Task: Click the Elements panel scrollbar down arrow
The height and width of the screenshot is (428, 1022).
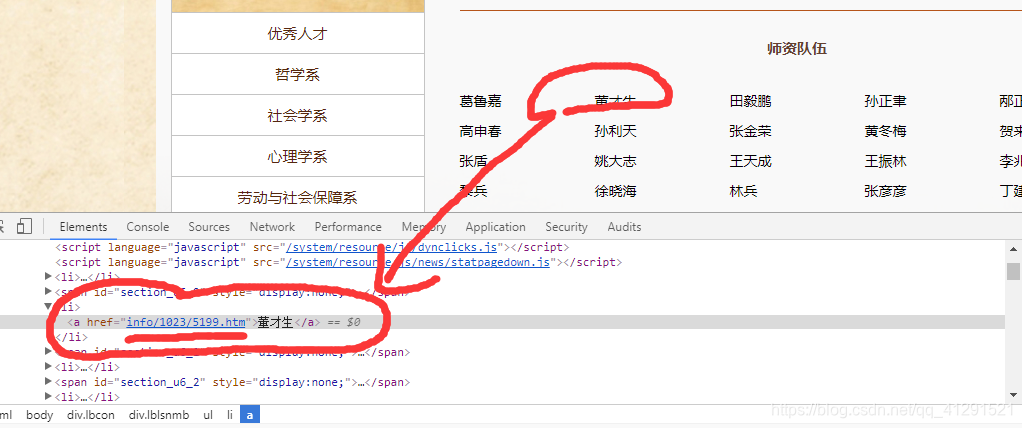Action: (1013, 395)
